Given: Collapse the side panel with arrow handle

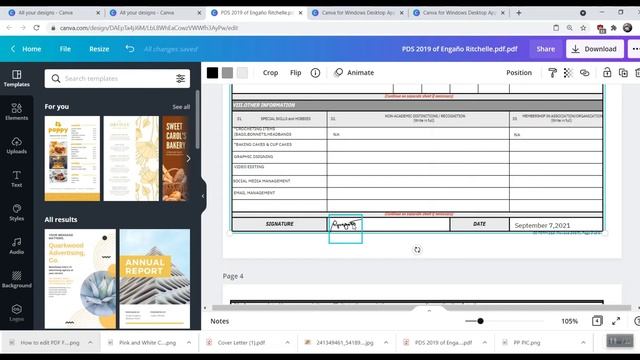Looking at the screenshot, I should (x=203, y=196).
